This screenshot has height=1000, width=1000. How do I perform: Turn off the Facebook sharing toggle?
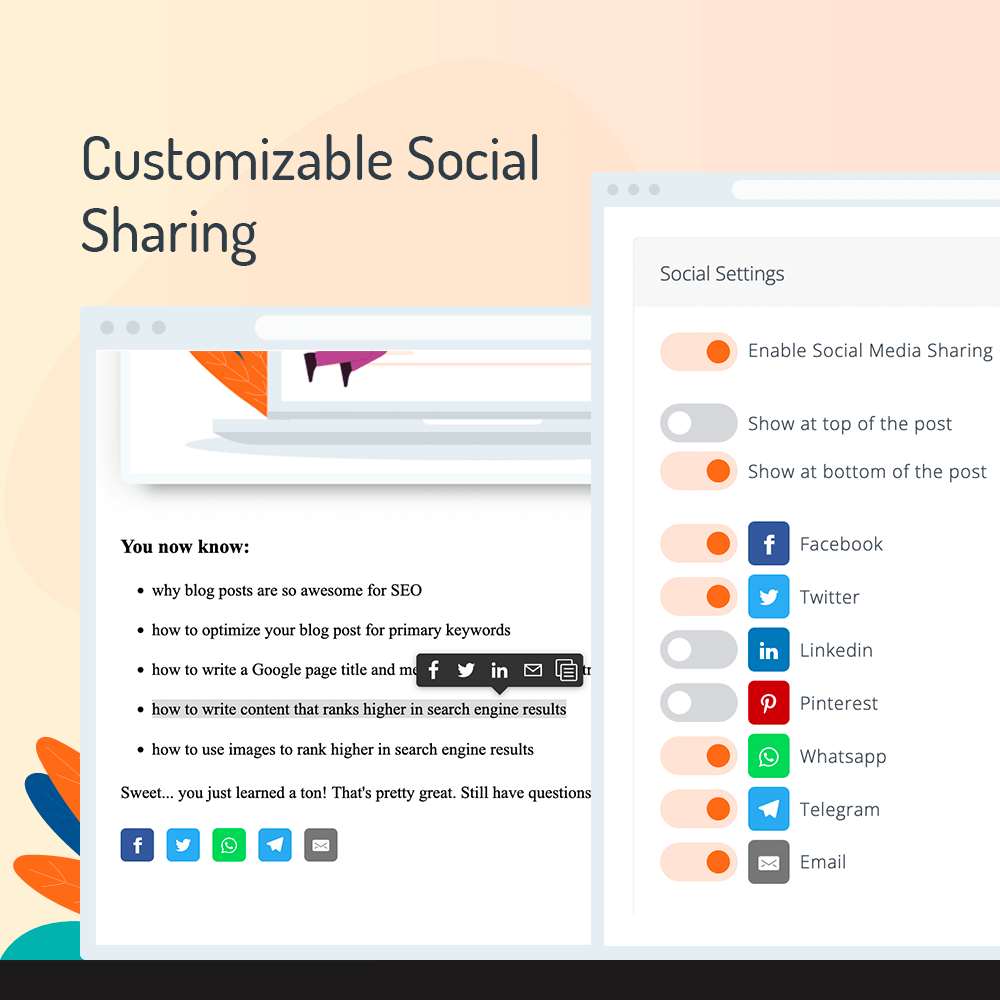698,543
